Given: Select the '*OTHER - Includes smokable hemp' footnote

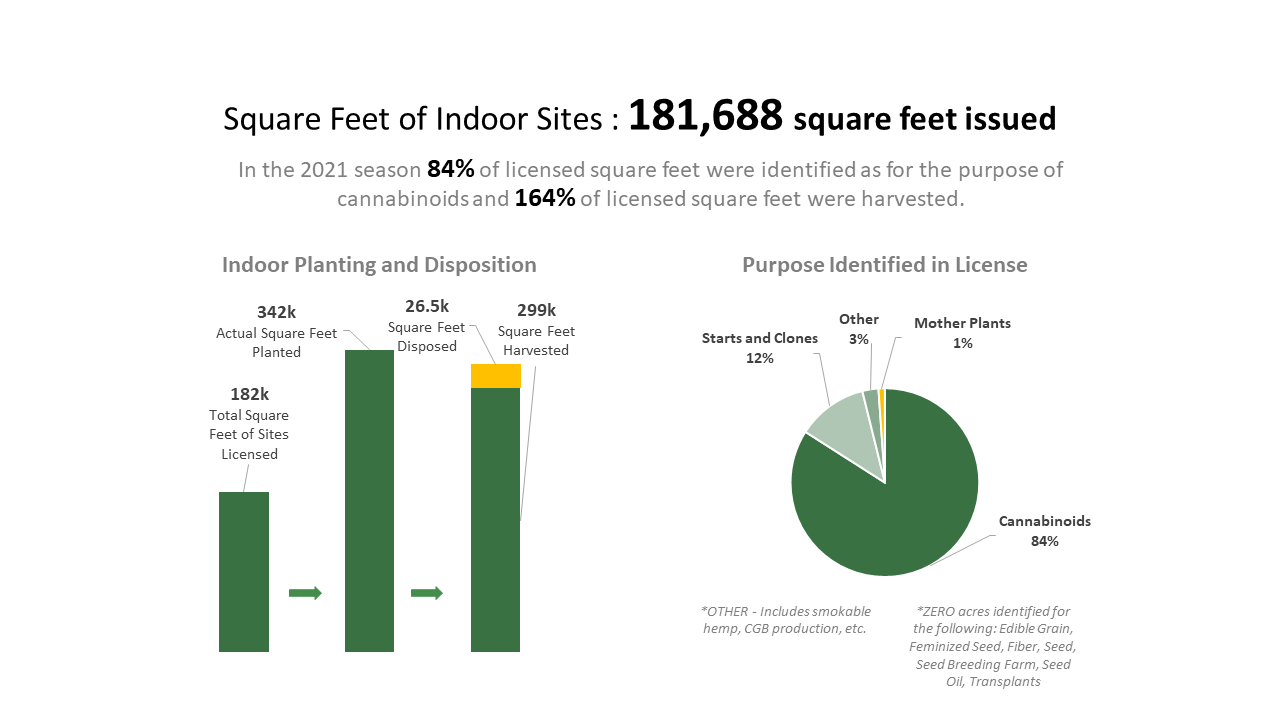Looking at the screenshot, I should 786,620.
